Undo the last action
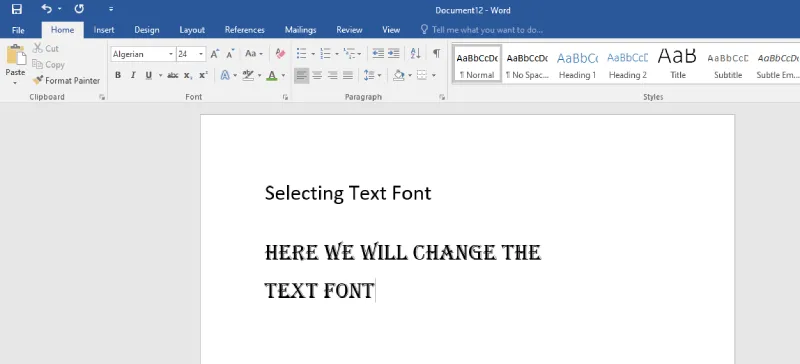 click(x=46, y=9)
